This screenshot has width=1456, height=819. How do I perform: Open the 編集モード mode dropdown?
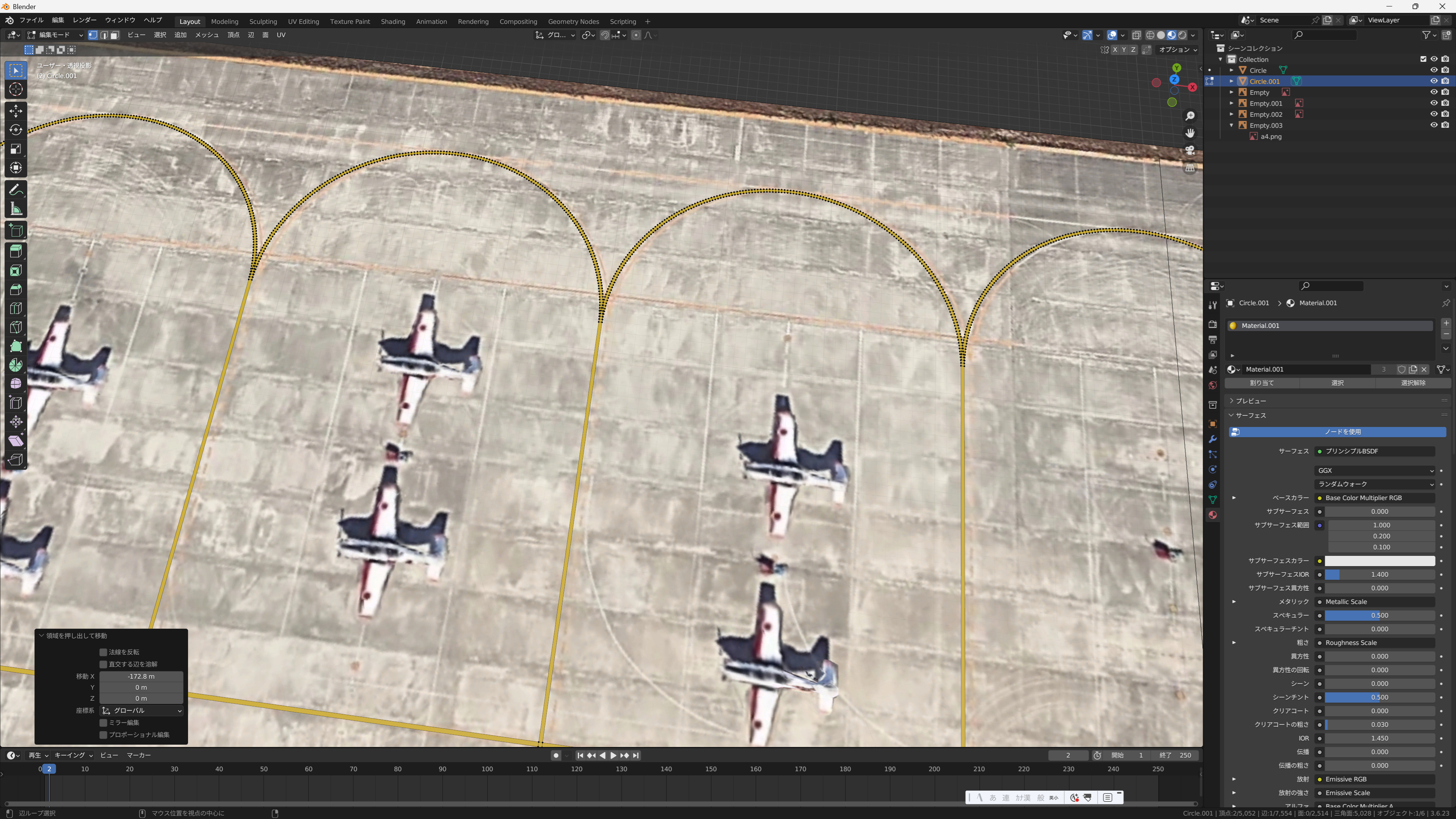point(55,35)
